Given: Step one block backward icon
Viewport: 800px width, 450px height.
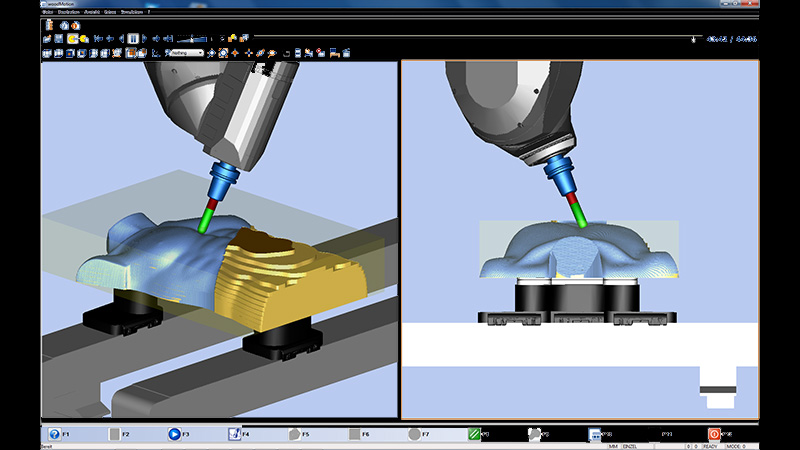Looking at the screenshot, I should click(110, 38).
